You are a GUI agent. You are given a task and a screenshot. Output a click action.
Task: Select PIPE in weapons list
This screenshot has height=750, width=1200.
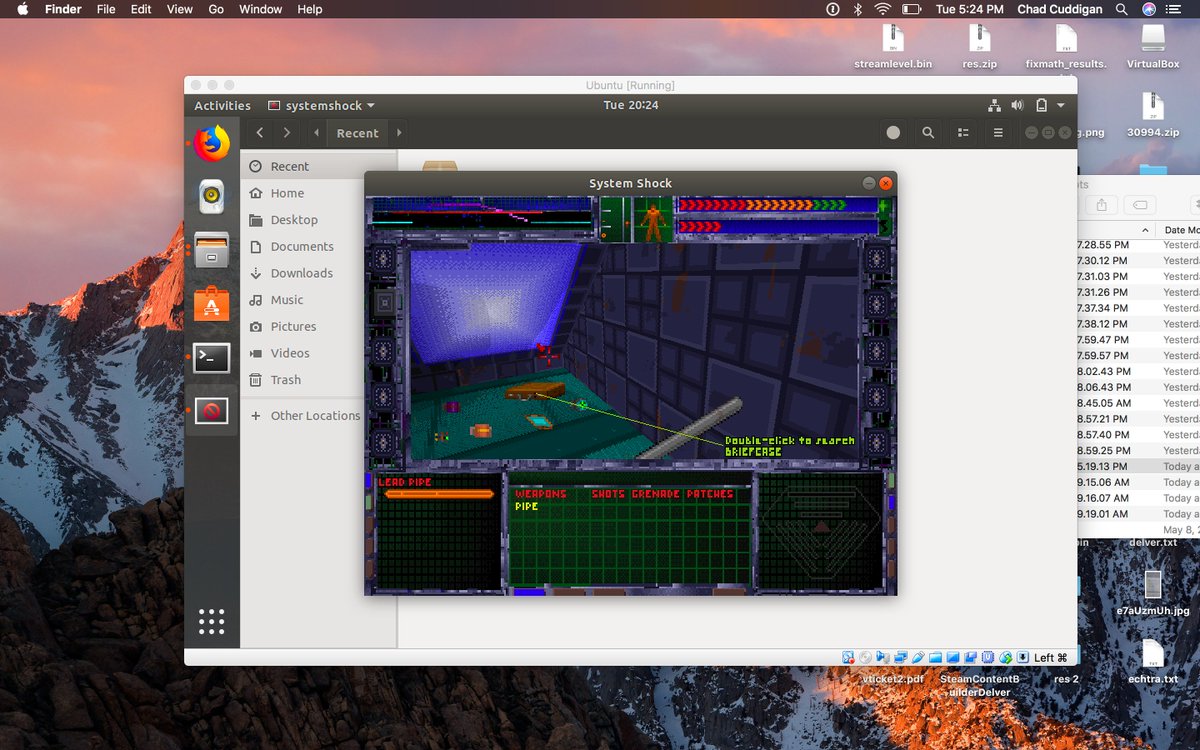[526, 507]
